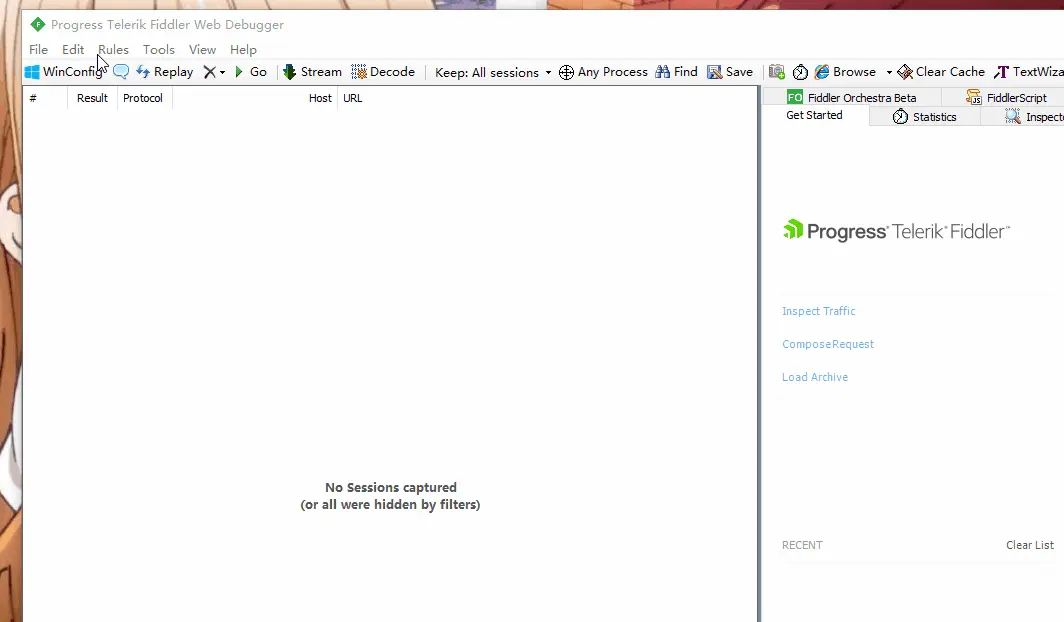Click the timer stopwatch icon
1064x622 pixels.
tap(801, 72)
